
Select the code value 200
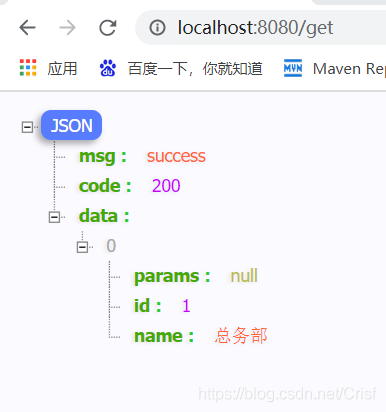[x=166, y=186]
